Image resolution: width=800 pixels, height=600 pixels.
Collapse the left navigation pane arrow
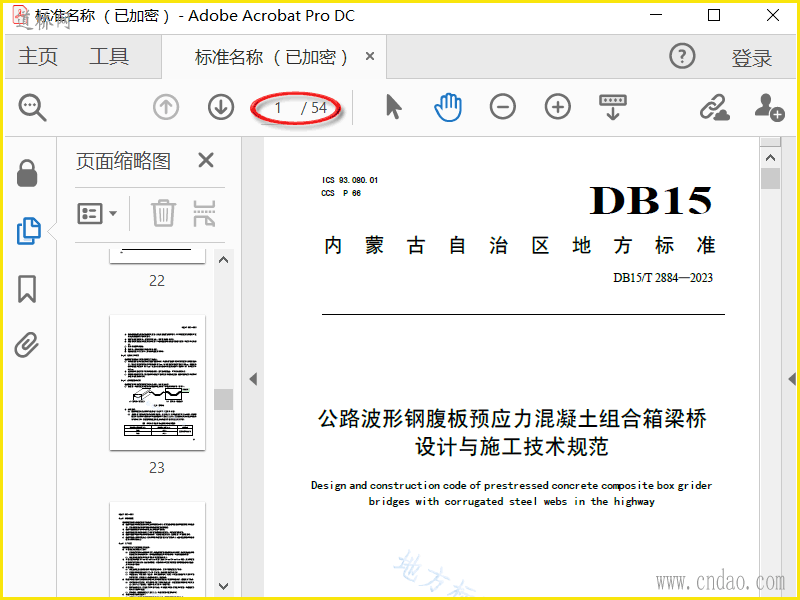click(253, 379)
